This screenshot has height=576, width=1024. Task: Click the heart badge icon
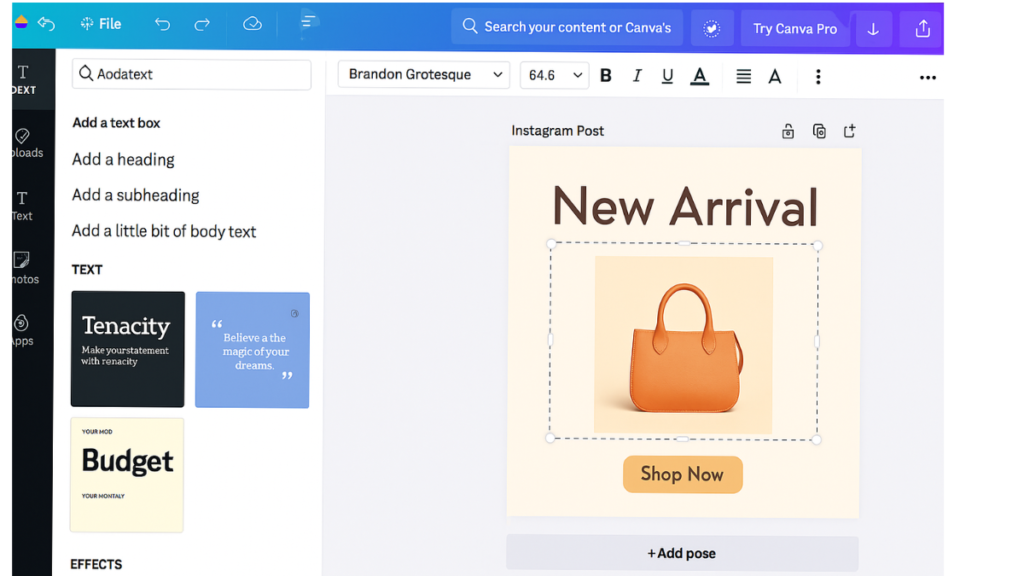712,28
